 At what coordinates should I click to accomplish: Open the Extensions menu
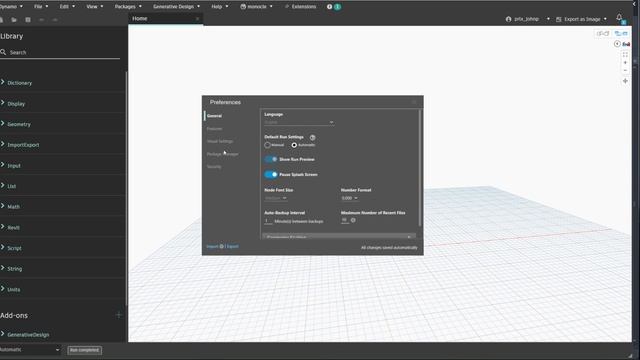tap(300, 7)
